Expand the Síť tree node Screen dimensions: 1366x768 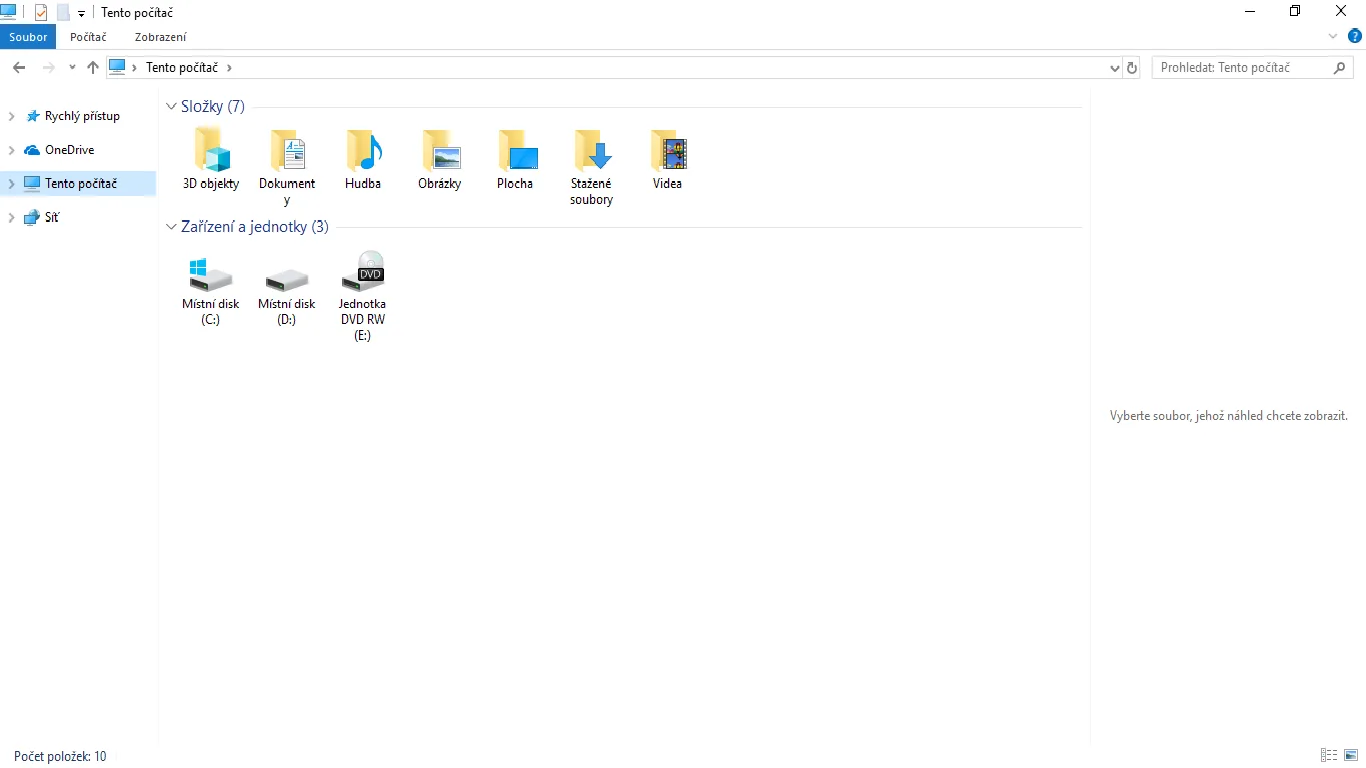11,217
